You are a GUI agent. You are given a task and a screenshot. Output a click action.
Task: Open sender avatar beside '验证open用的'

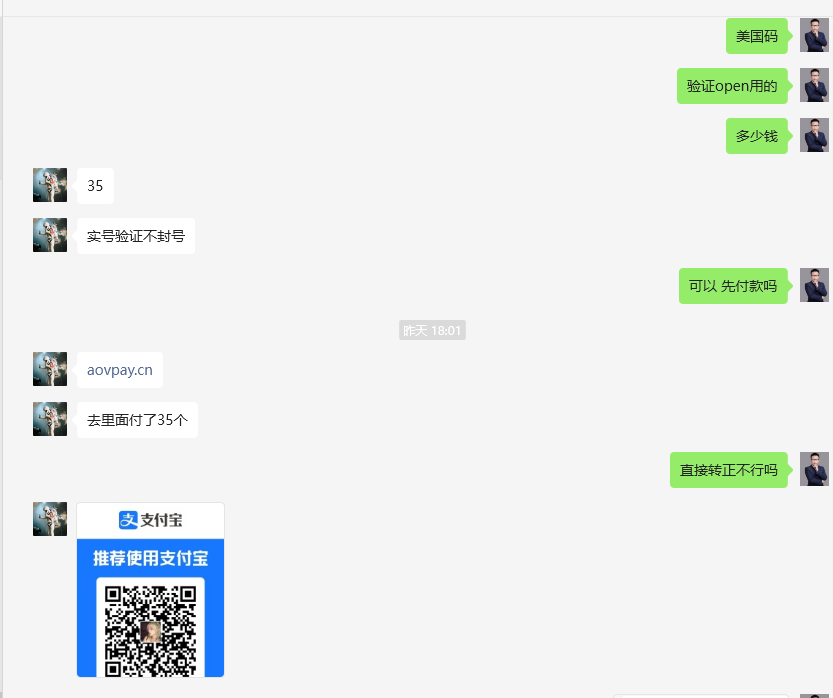click(x=814, y=85)
